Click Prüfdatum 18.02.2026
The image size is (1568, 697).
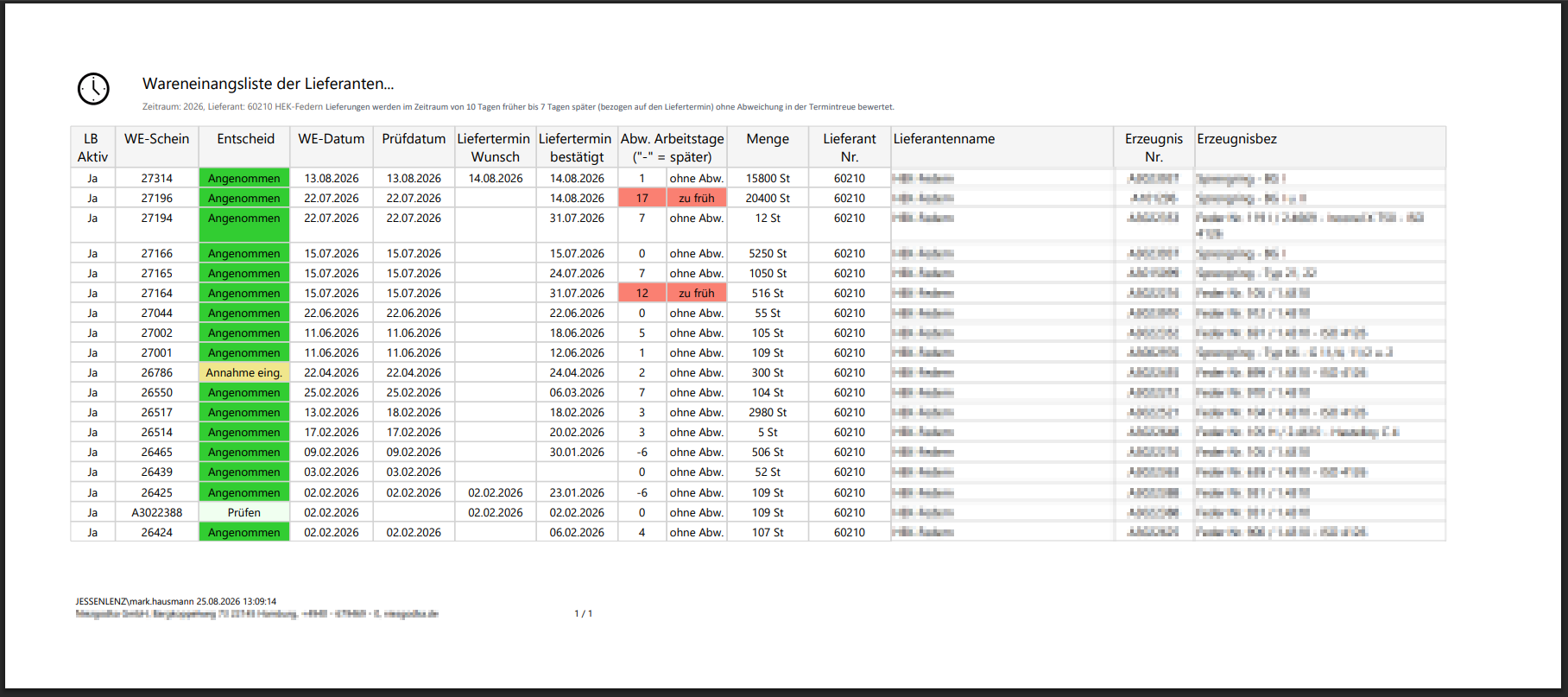[414, 412]
